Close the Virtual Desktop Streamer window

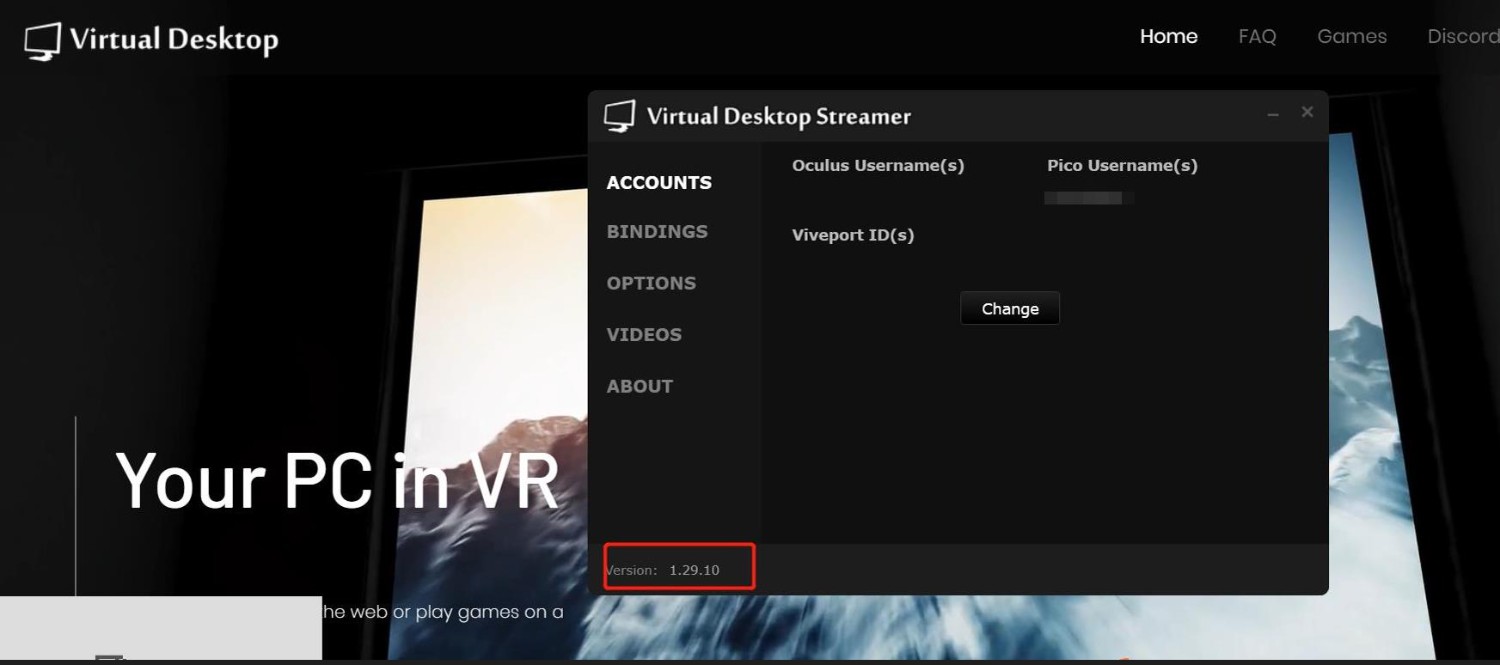click(x=1307, y=112)
